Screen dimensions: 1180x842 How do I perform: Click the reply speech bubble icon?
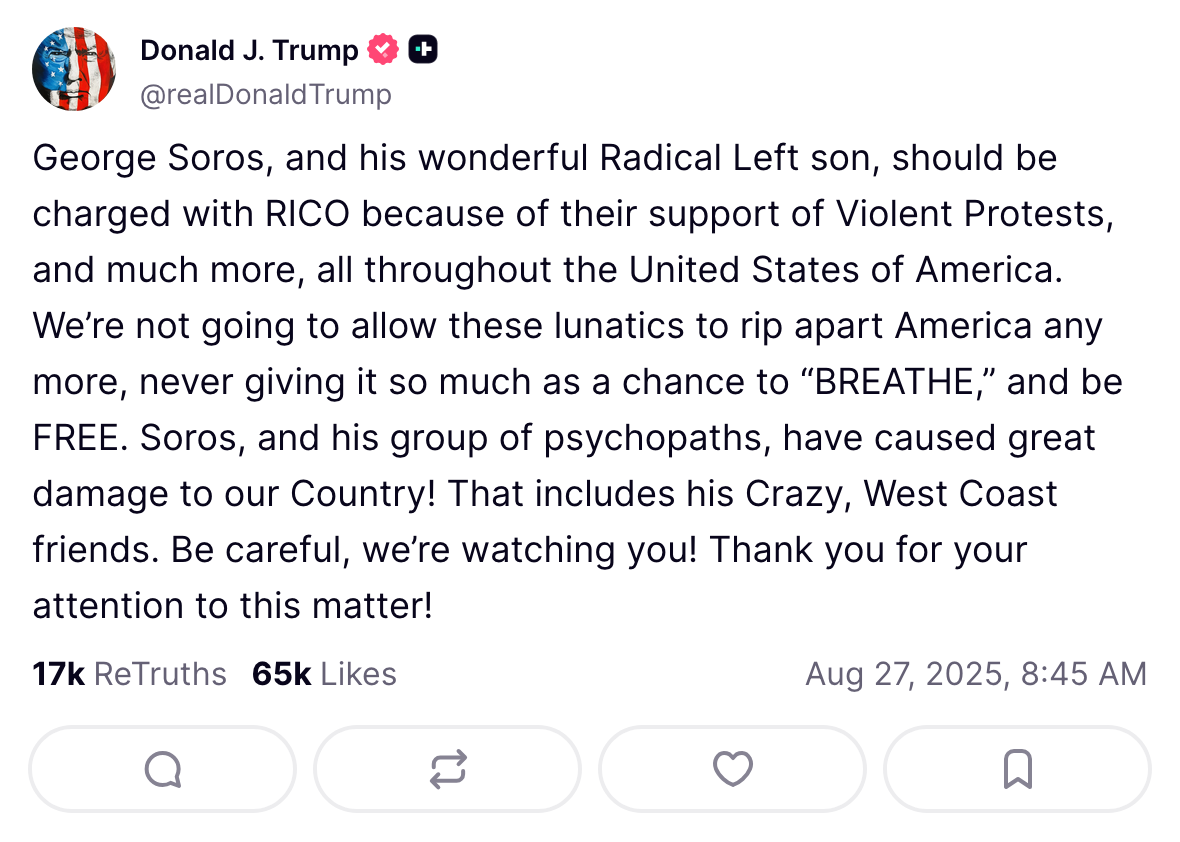point(163,769)
